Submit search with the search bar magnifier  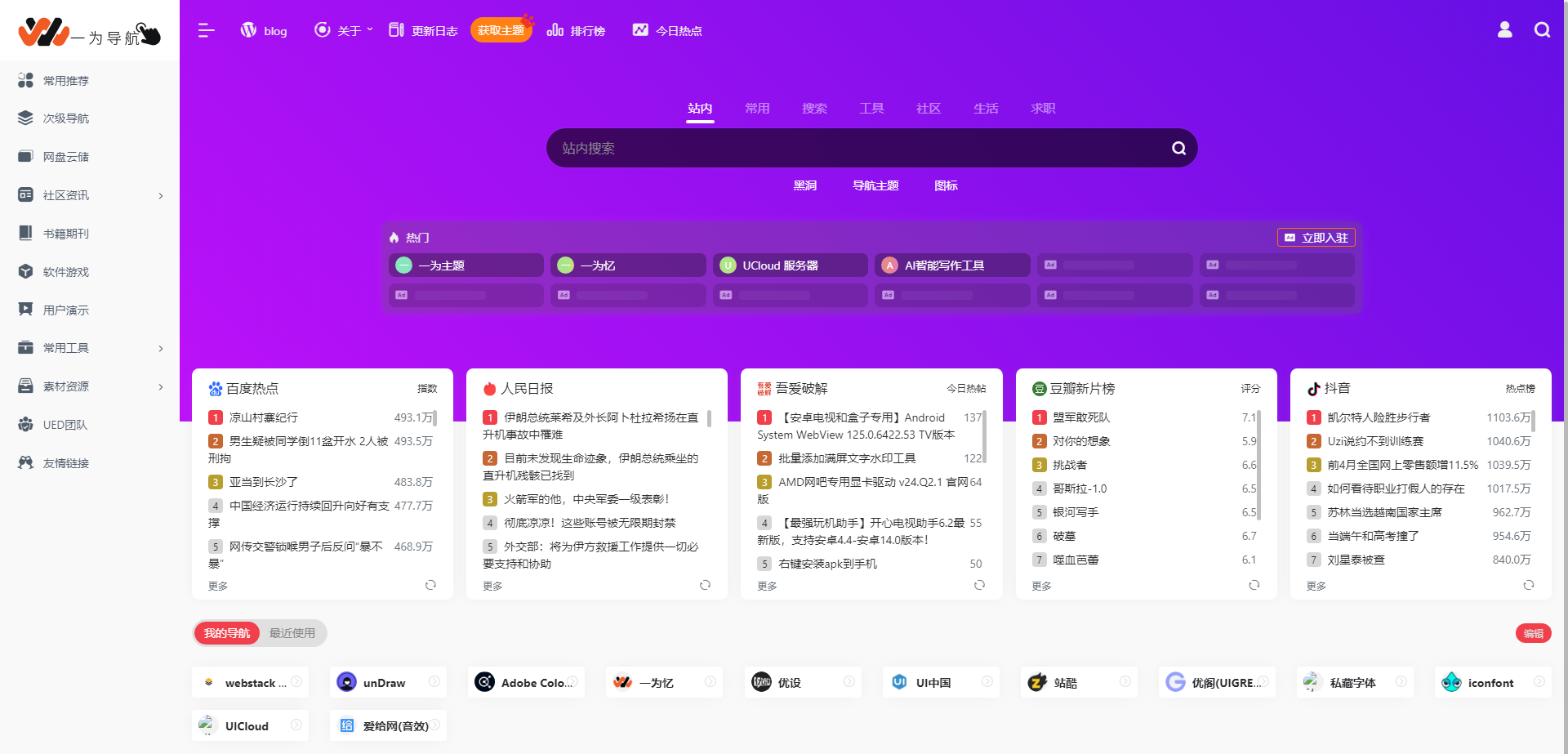[1178, 148]
